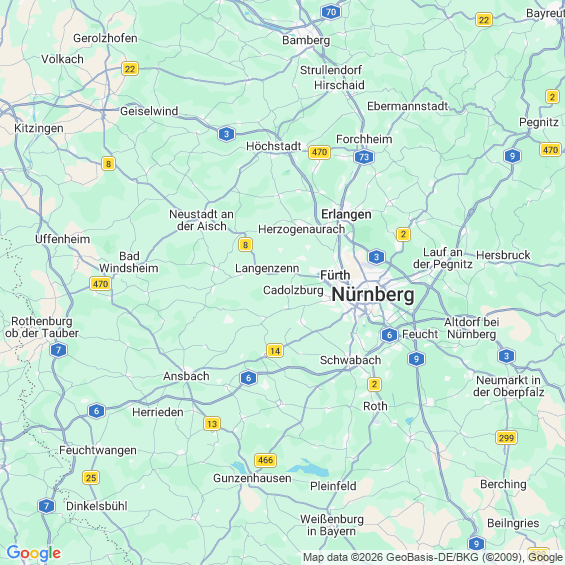Click the Kitzingen town label
Viewport: 565px width, 565px height.
click(x=39, y=128)
